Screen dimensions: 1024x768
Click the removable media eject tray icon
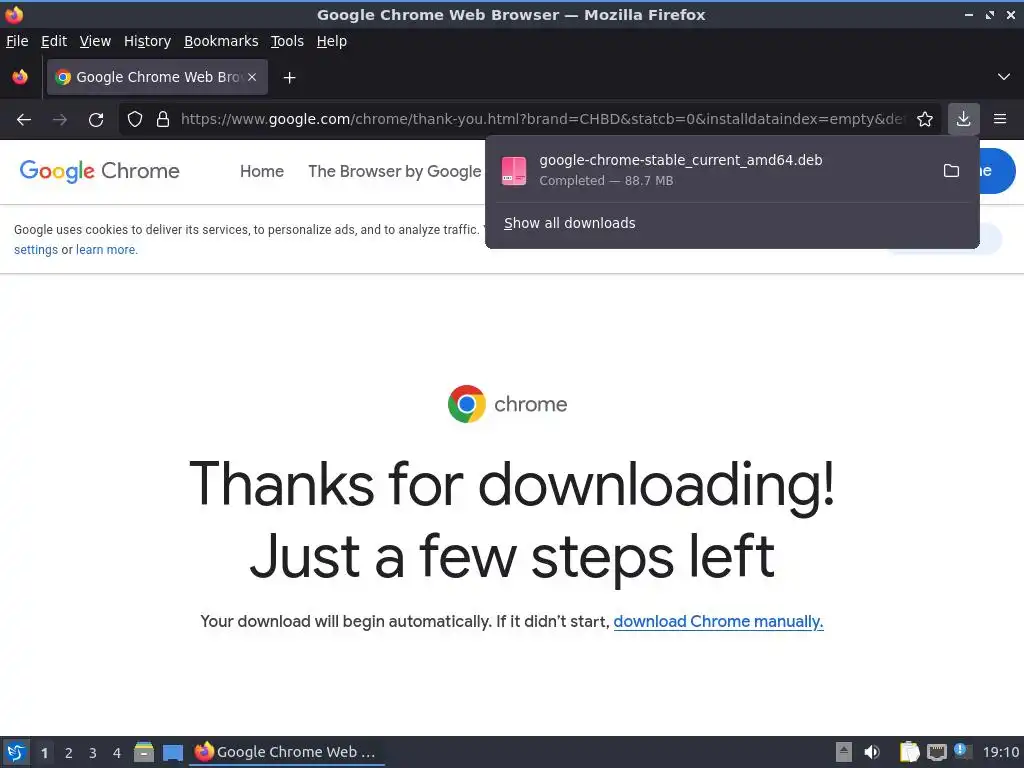point(844,752)
